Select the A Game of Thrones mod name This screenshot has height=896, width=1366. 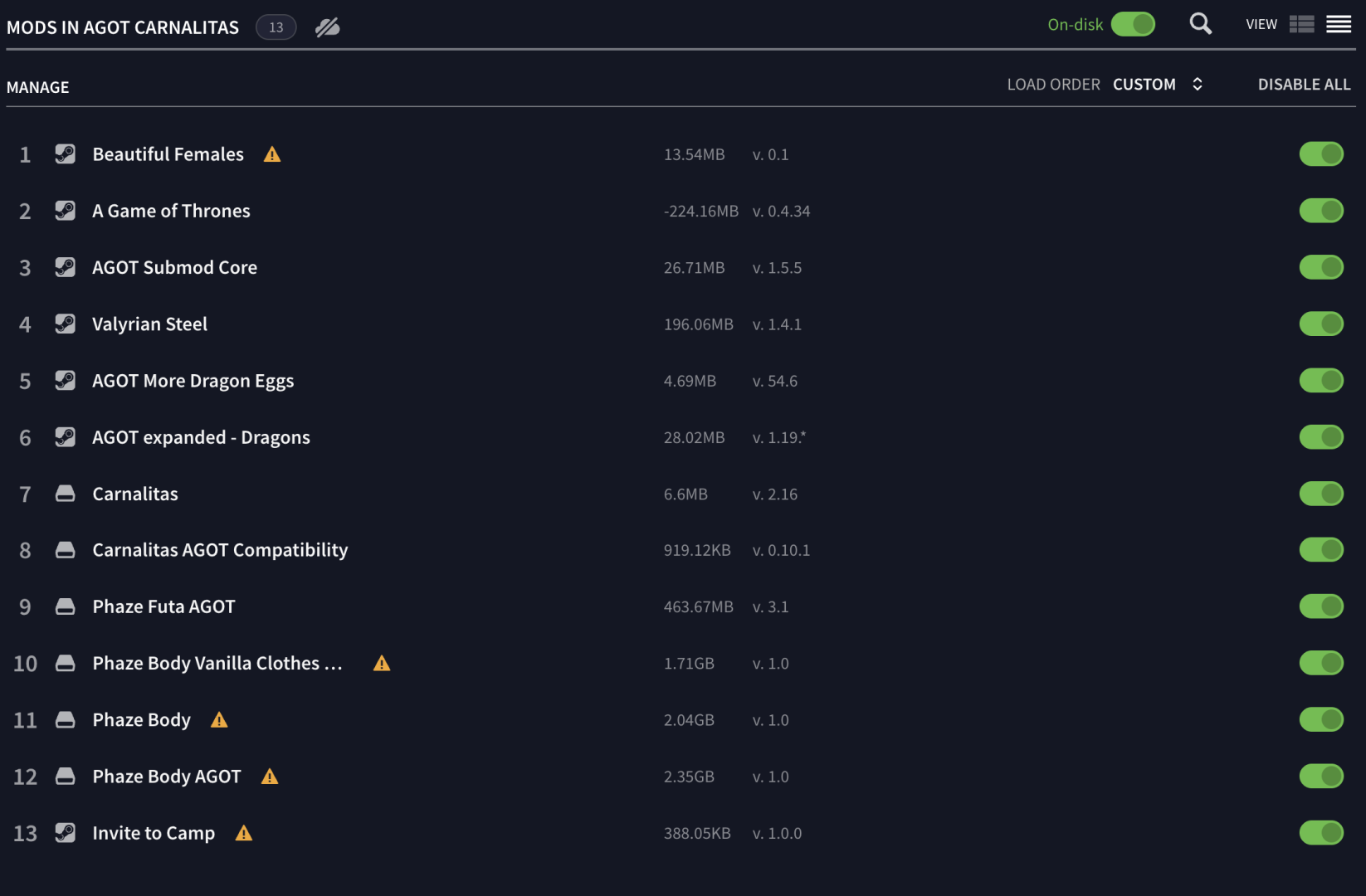pyautogui.click(x=171, y=211)
